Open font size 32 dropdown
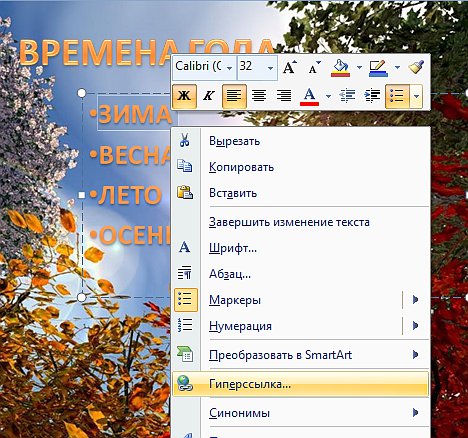Image resolution: width=468 pixels, height=438 pixels. point(270,68)
